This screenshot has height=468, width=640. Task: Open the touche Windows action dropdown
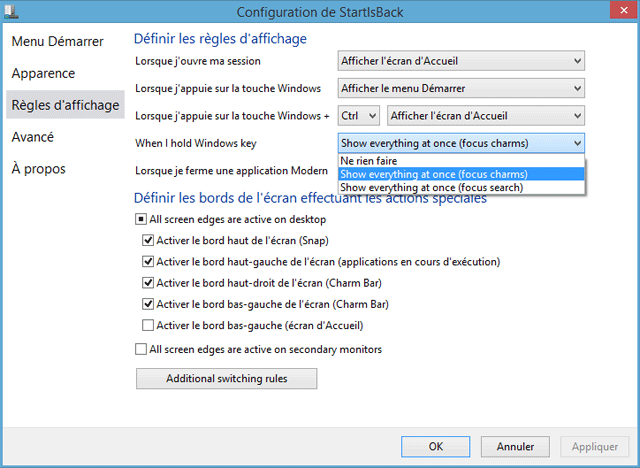pyautogui.click(x=461, y=88)
